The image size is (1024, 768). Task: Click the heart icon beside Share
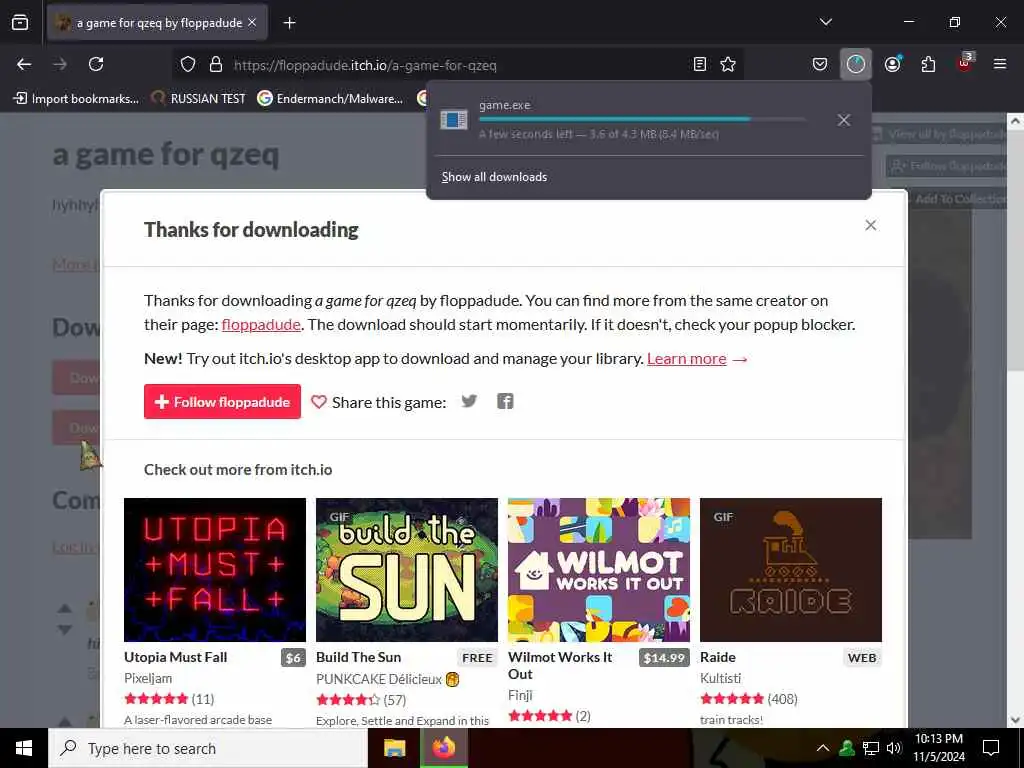(x=319, y=402)
